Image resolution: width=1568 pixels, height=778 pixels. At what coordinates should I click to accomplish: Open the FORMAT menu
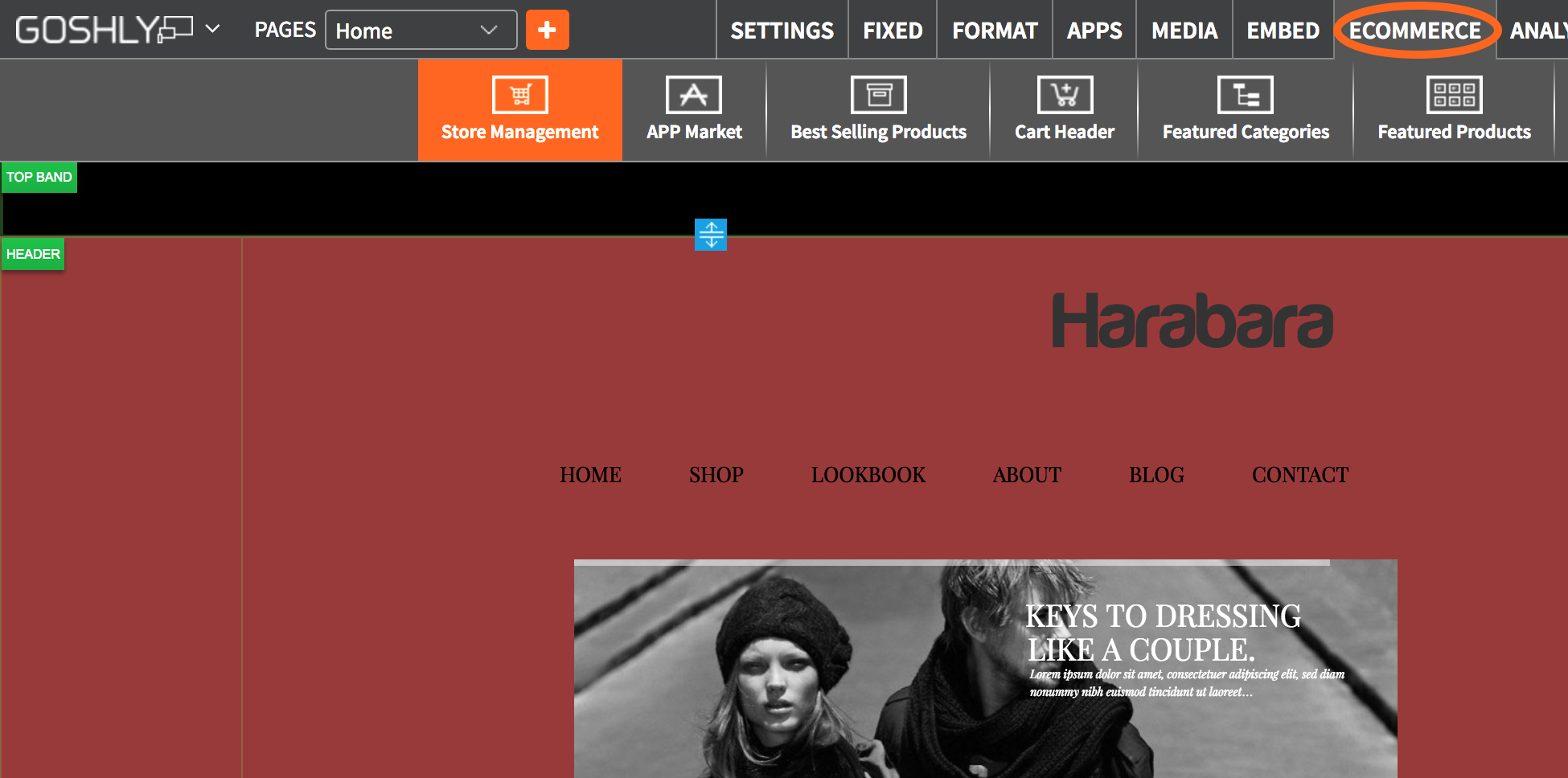[x=995, y=31]
